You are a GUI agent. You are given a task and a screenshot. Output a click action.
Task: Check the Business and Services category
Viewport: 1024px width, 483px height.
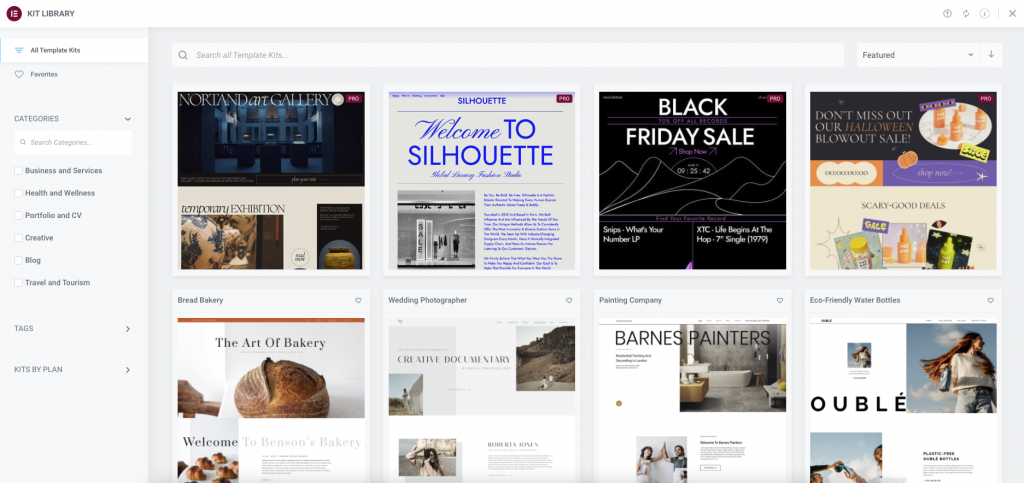point(19,171)
